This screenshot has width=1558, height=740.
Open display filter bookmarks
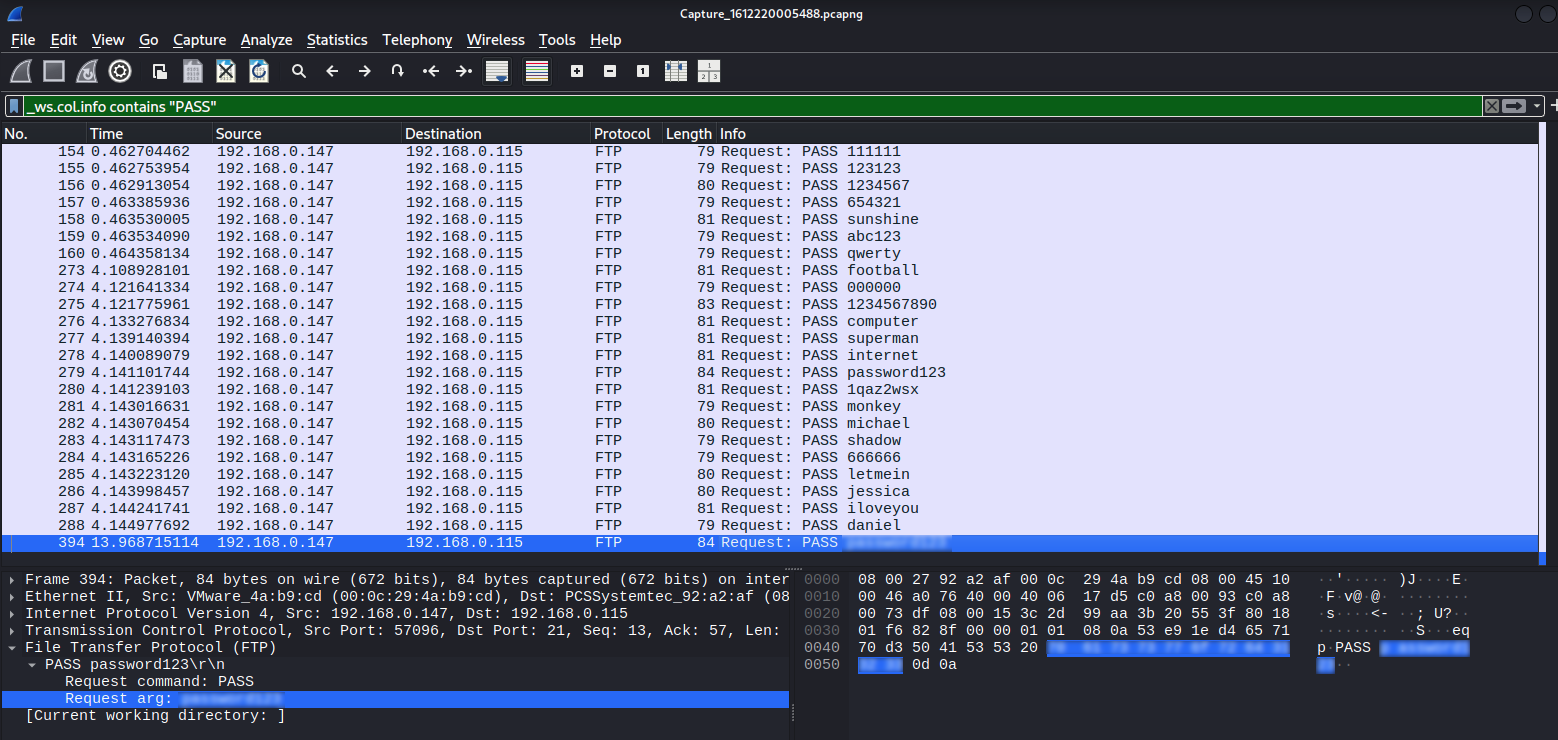coord(14,106)
